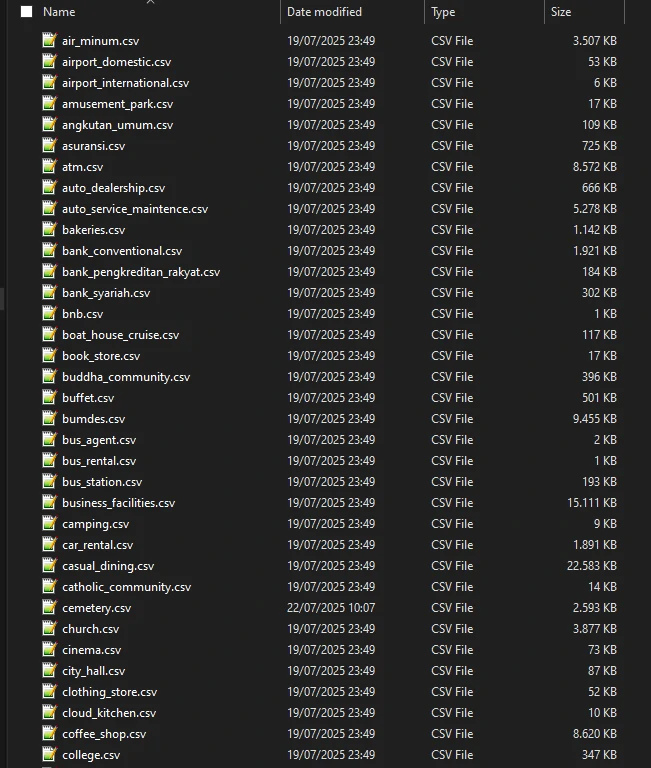Image resolution: width=651 pixels, height=768 pixels.
Task: Click the atm.csv file icon
Action: point(49,167)
